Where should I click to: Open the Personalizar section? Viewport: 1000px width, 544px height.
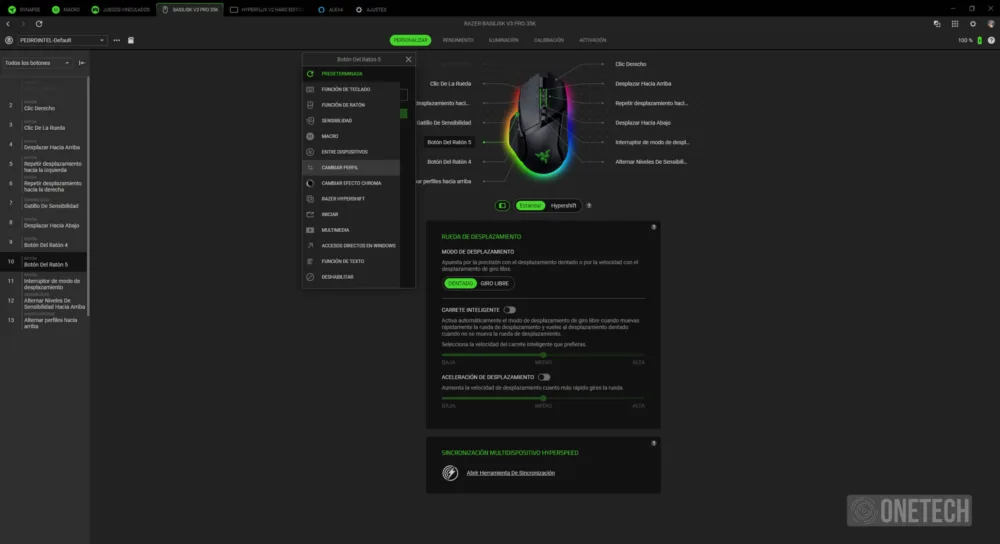tap(410, 40)
